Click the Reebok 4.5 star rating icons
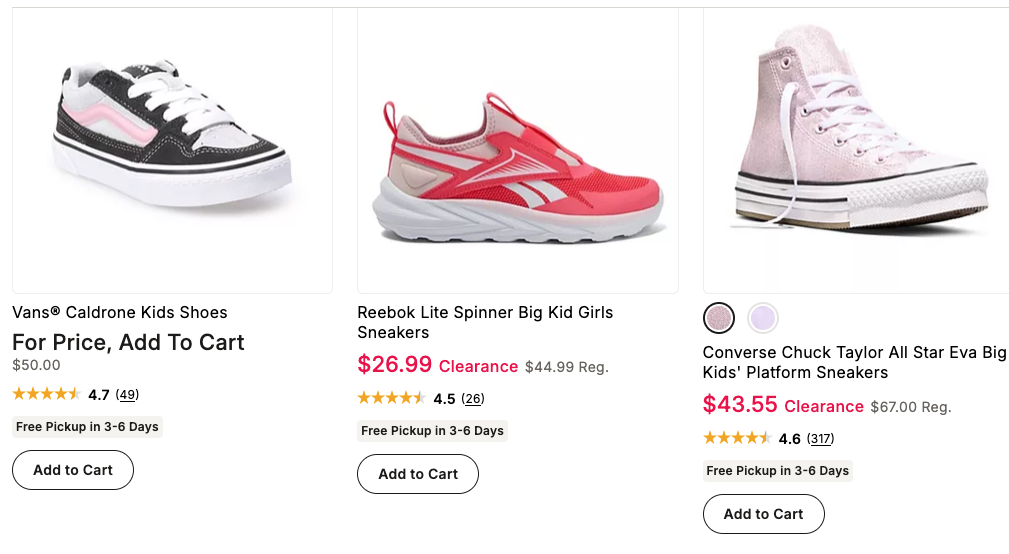This screenshot has width=1009, height=554. (391, 398)
